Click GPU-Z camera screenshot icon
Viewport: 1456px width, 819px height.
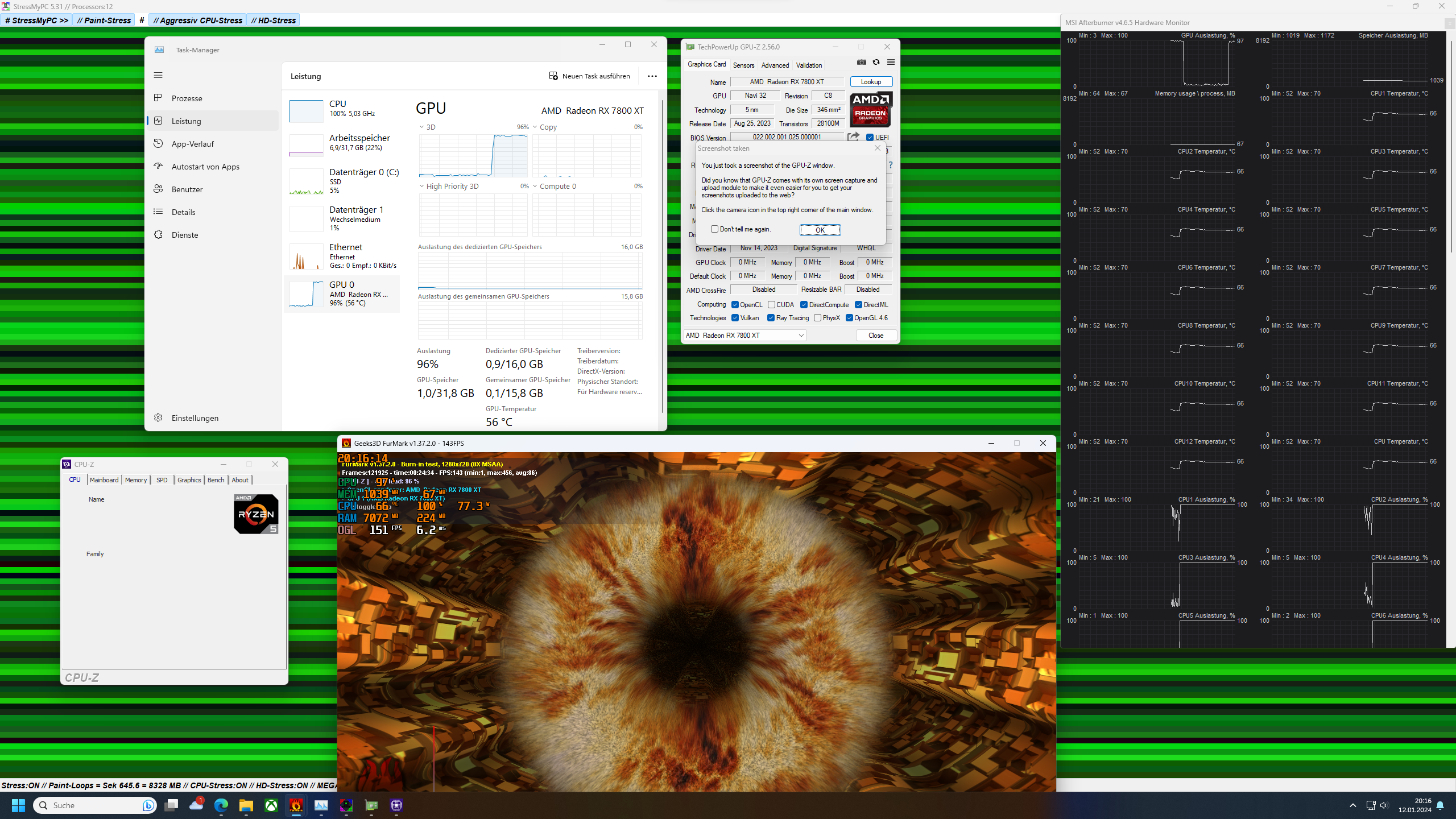tap(862, 62)
